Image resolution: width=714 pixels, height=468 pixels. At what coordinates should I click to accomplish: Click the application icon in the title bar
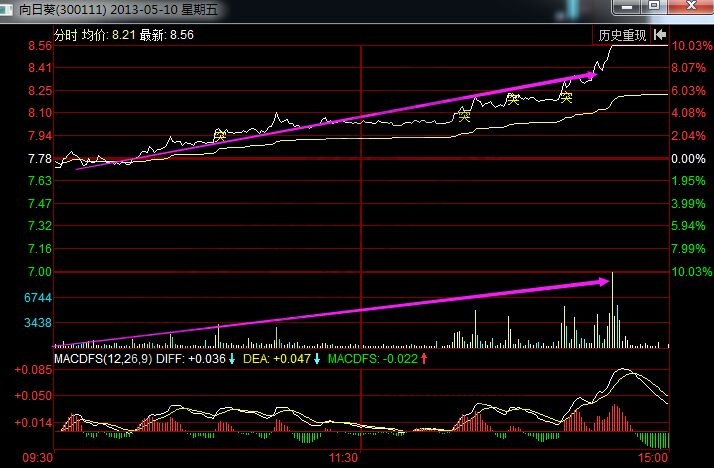coord(9,9)
